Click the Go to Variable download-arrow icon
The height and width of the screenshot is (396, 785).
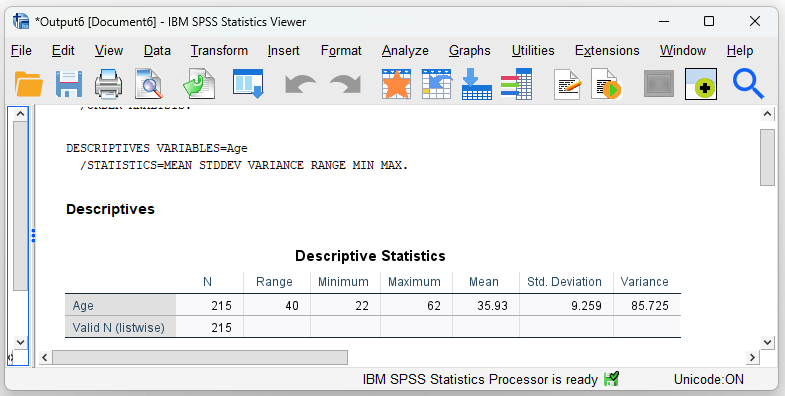(477, 84)
